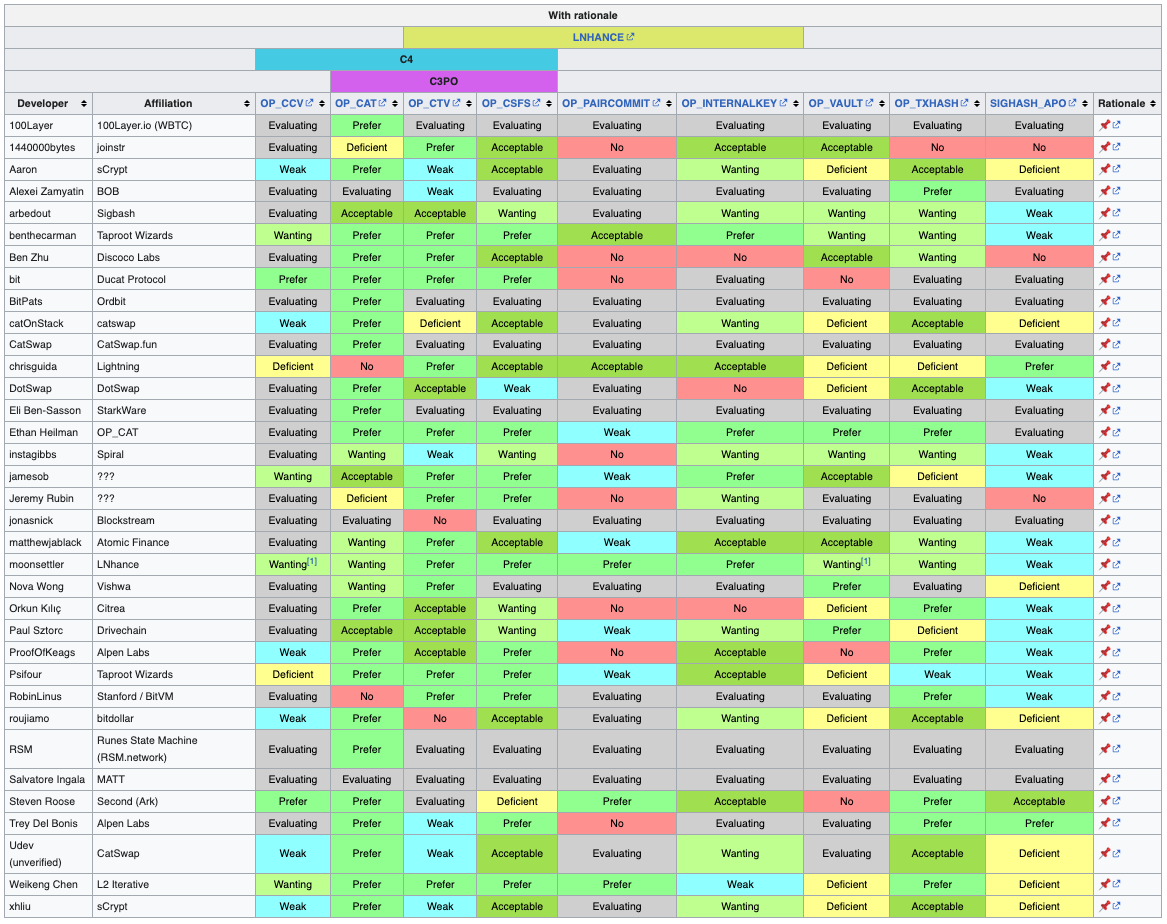
Task: Open the OP_CAT column header link
Action: pos(361,103)
